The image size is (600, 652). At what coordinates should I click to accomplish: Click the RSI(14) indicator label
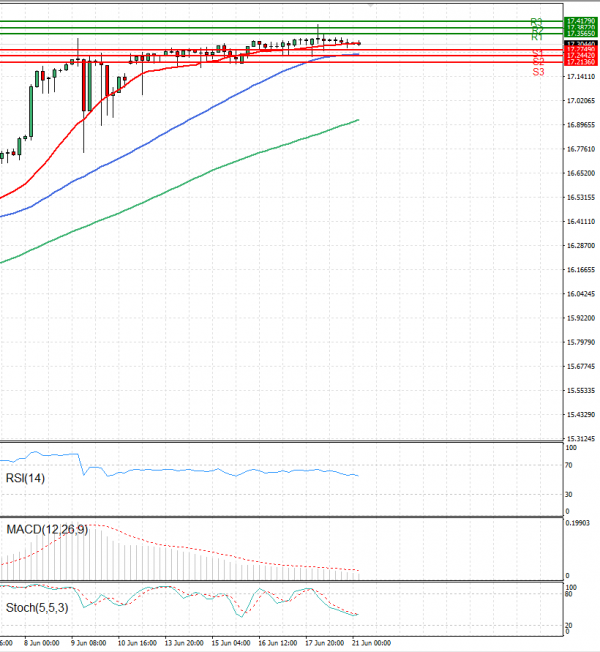click(25, 478)
